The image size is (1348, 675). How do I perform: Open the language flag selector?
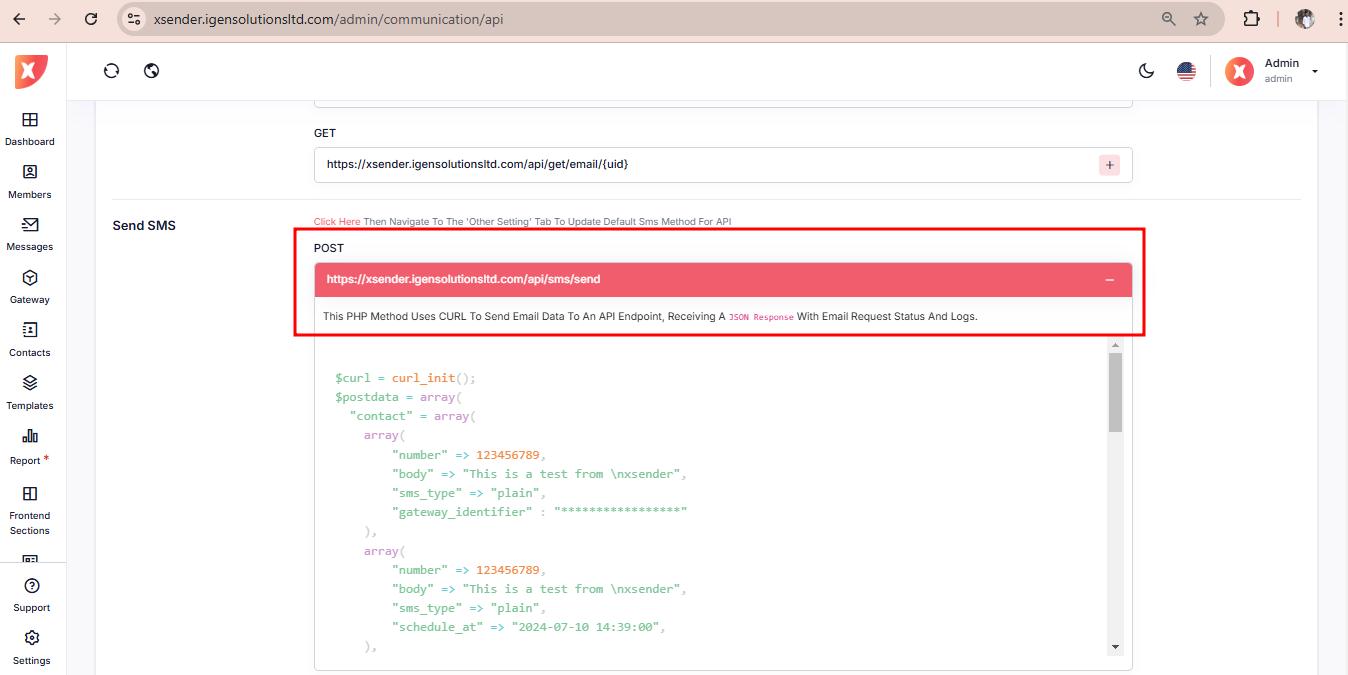1186,71
